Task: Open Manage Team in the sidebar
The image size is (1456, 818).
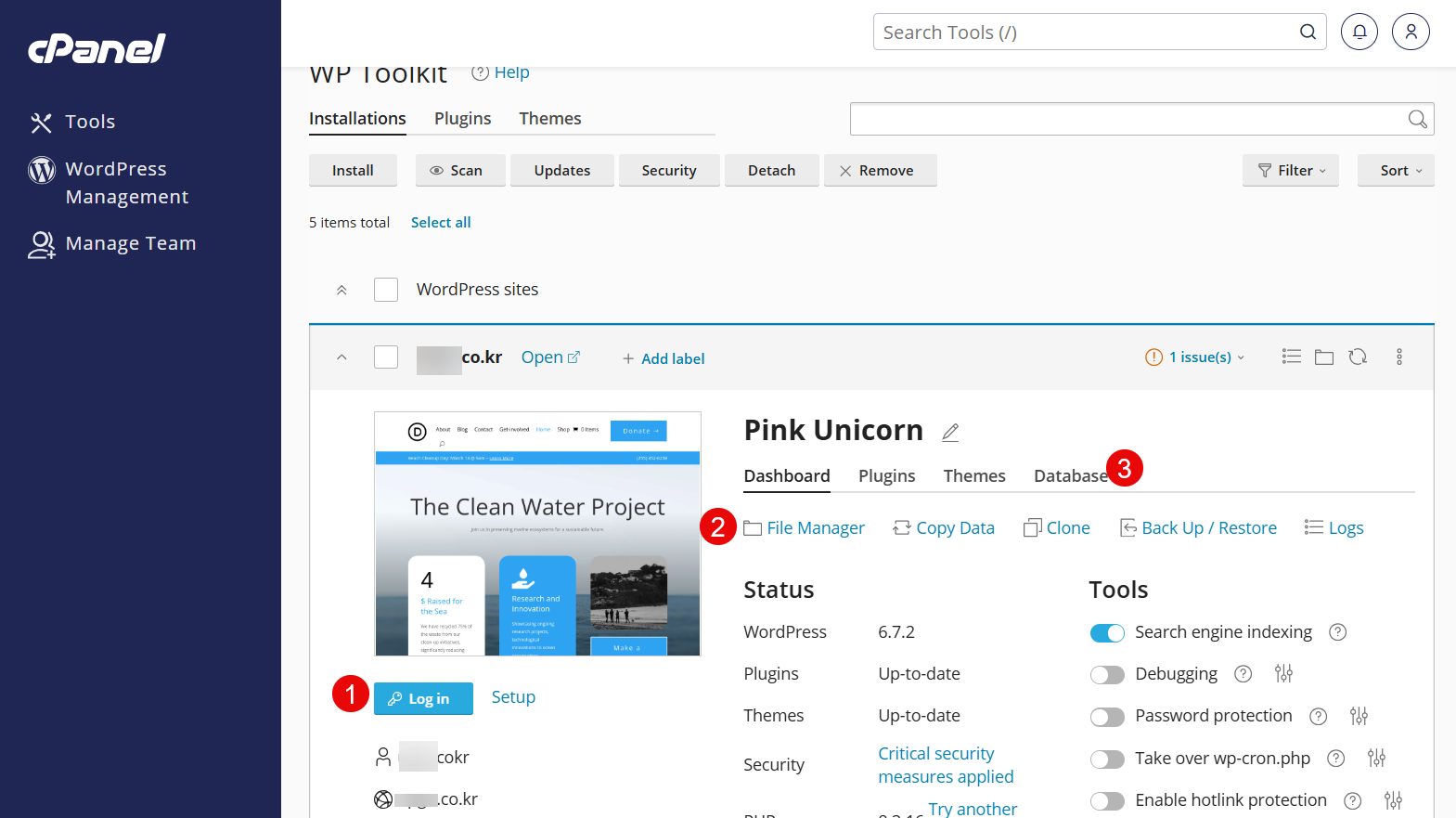Action: click(112, 243)
